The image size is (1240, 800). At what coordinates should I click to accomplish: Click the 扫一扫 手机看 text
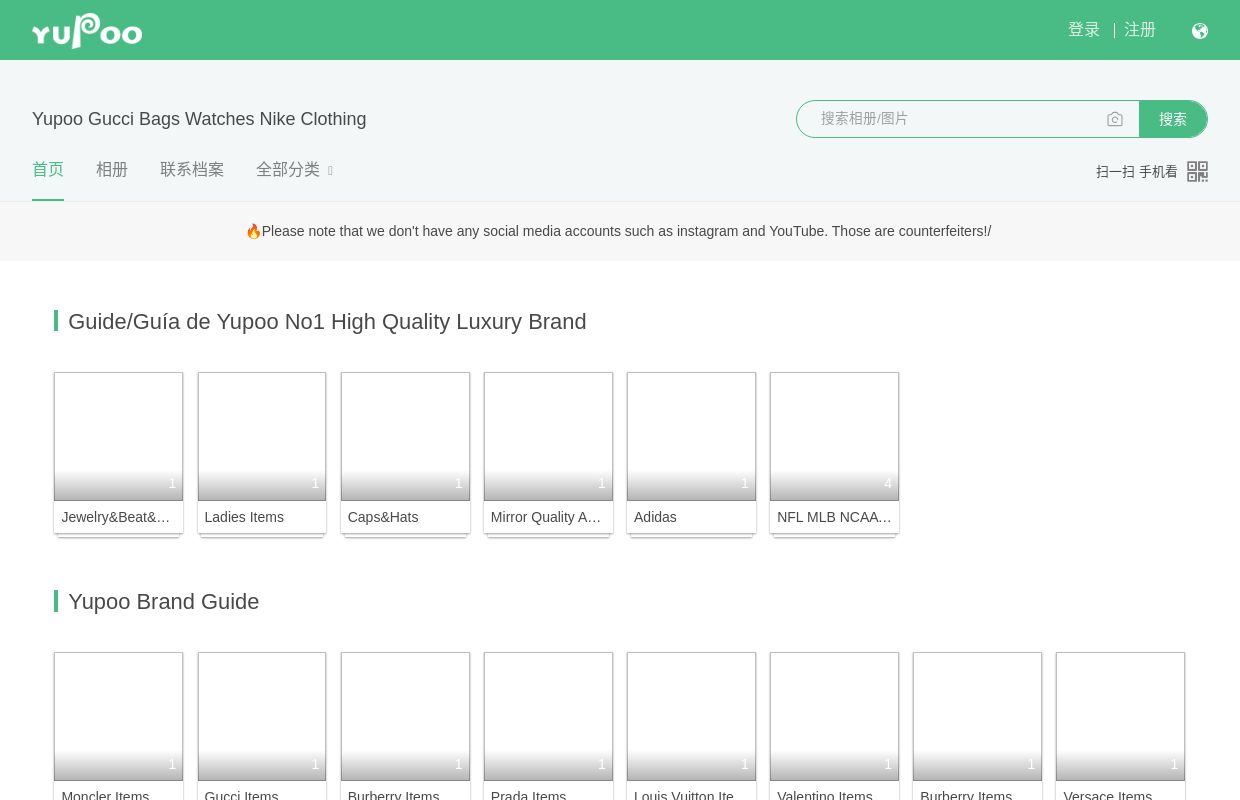tap(1137, 172)
